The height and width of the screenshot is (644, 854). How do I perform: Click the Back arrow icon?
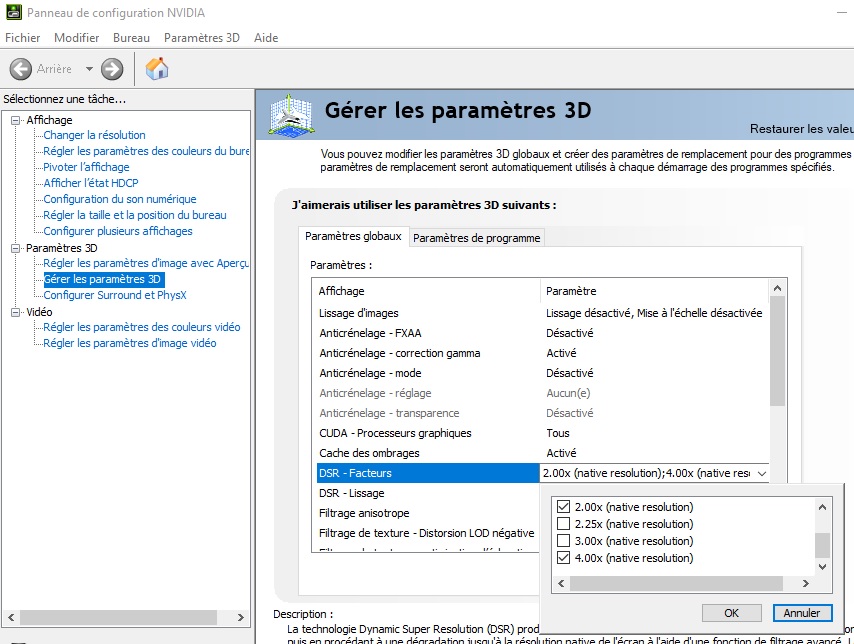point(21,69)
